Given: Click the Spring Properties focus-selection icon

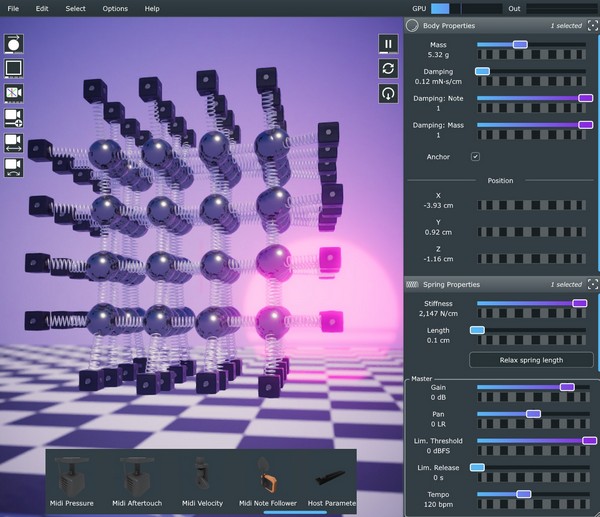Looking at the screenshot, I should tap(592, 285).
